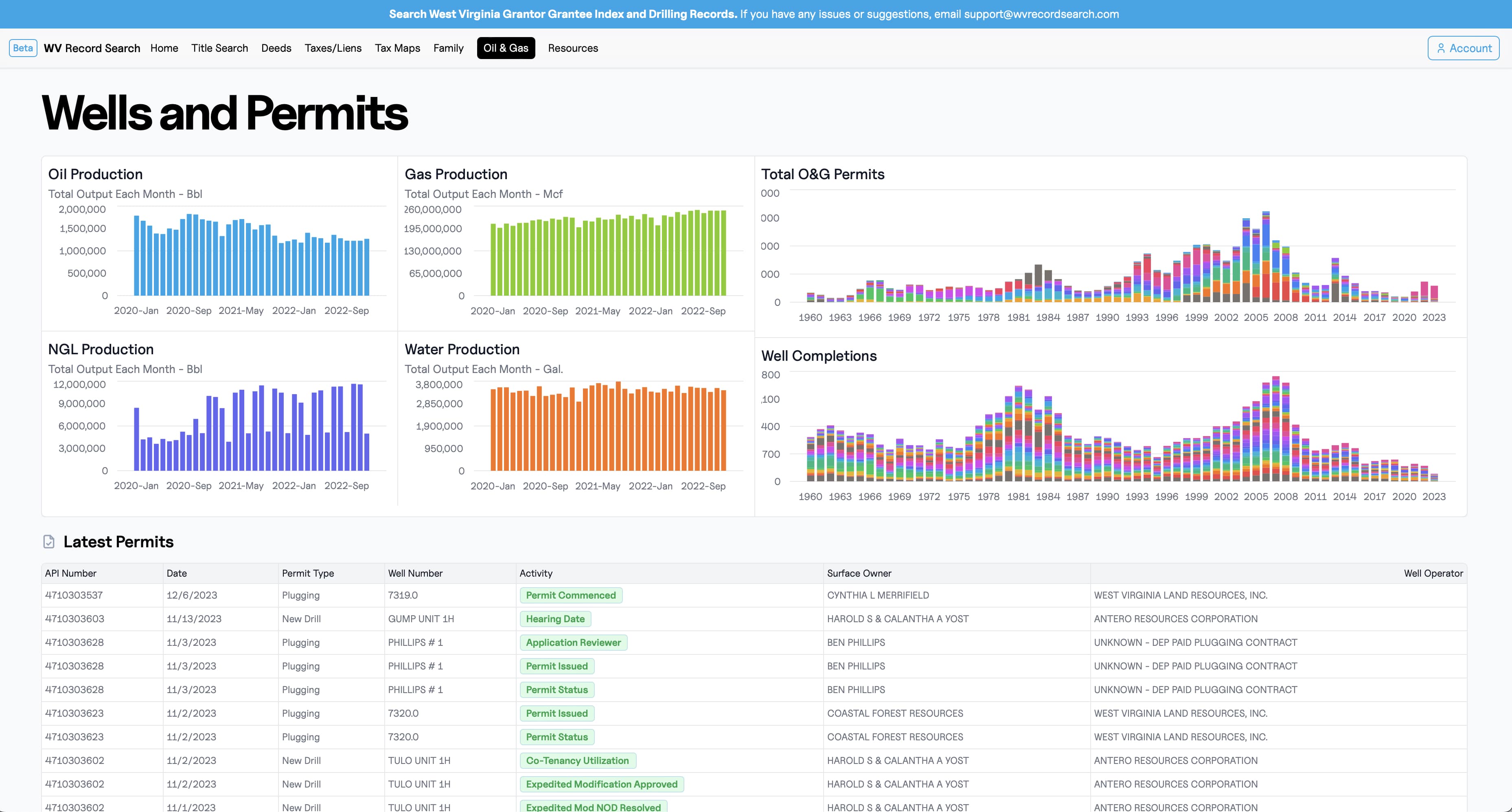
Task: Click the Permit Commenced activity badge
Action: 570,595
